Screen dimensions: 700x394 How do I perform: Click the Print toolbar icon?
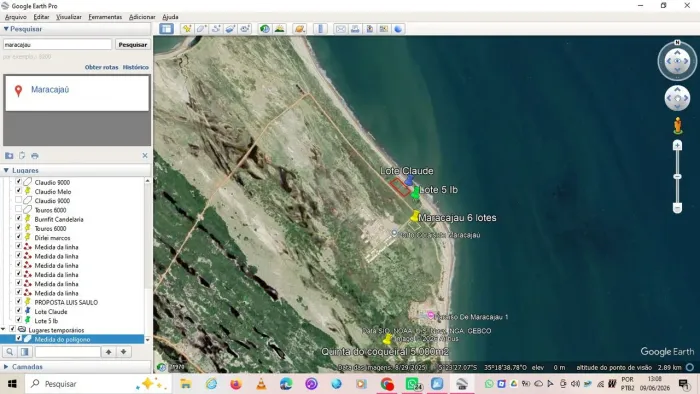(x=355, y=29)
